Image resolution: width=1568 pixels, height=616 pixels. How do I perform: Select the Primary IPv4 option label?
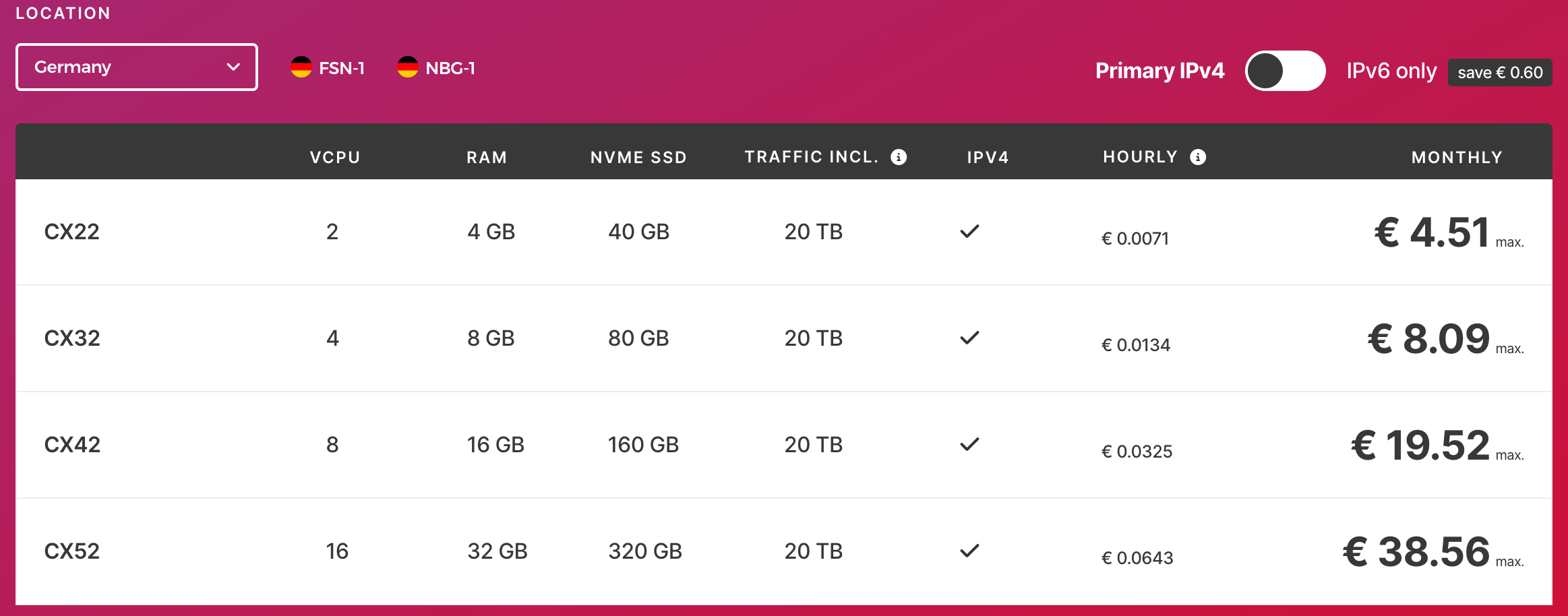(1159, 71)
